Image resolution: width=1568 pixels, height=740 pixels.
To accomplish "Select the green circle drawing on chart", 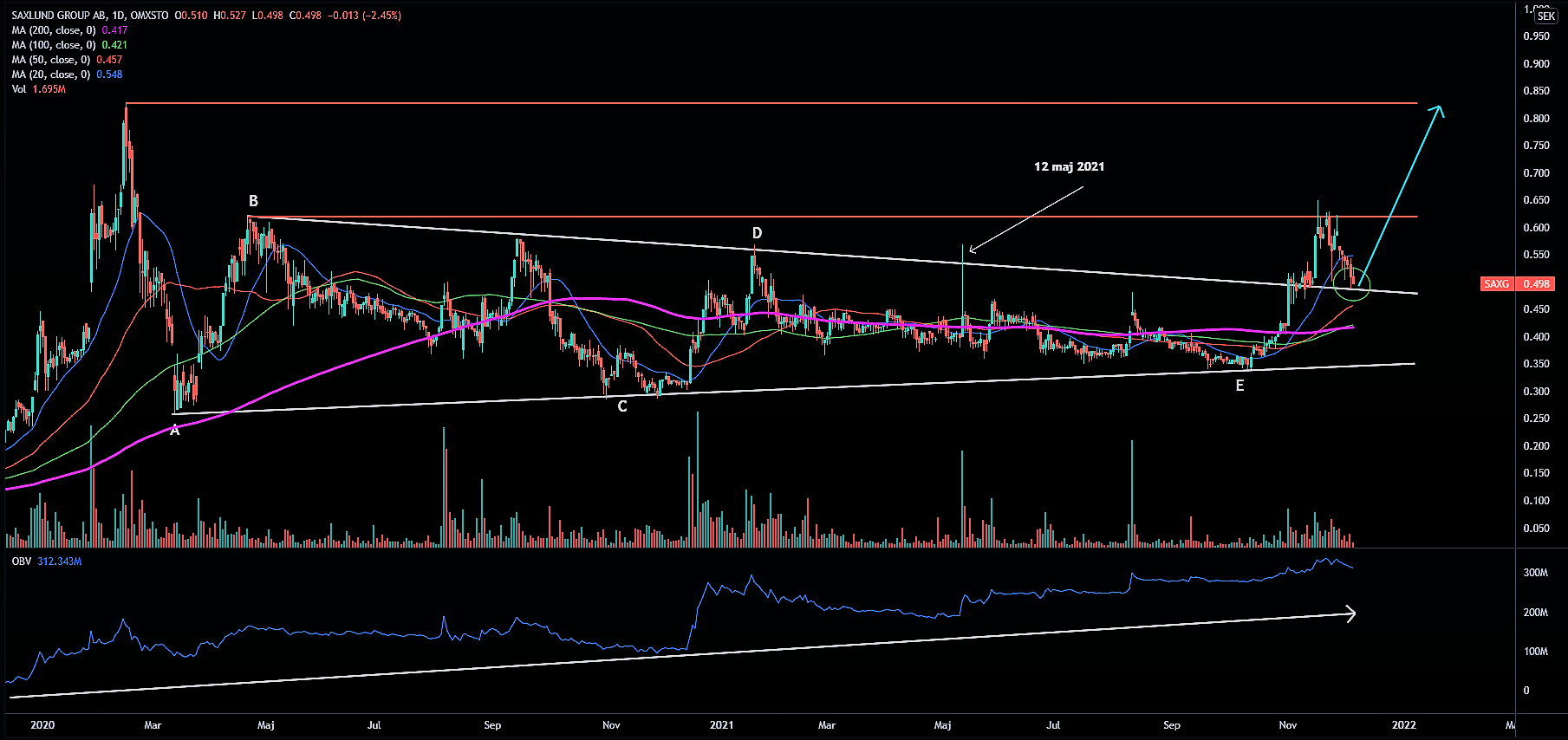I will 1352,284.
